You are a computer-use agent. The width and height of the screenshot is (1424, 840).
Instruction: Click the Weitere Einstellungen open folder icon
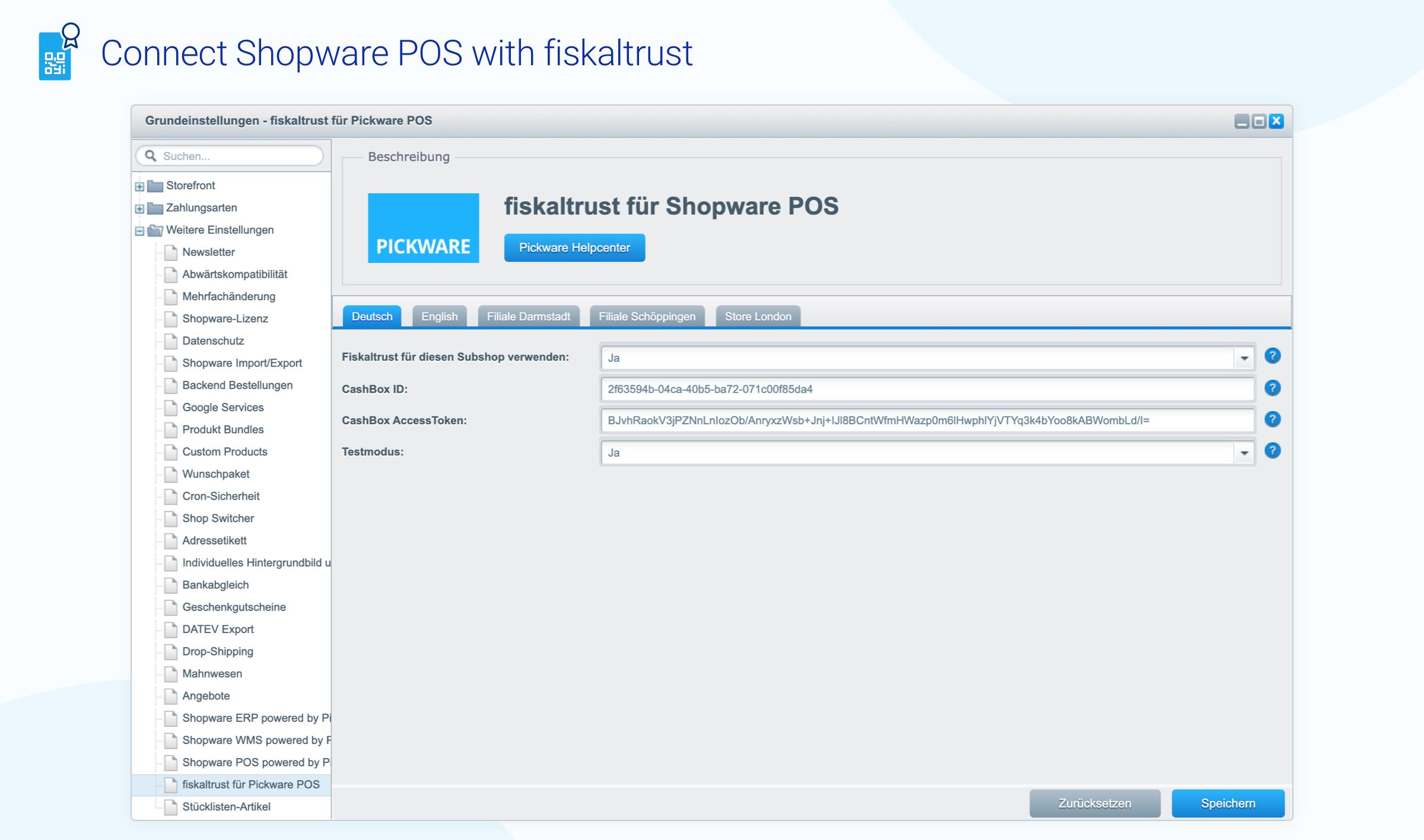click(x=155, y=230)
